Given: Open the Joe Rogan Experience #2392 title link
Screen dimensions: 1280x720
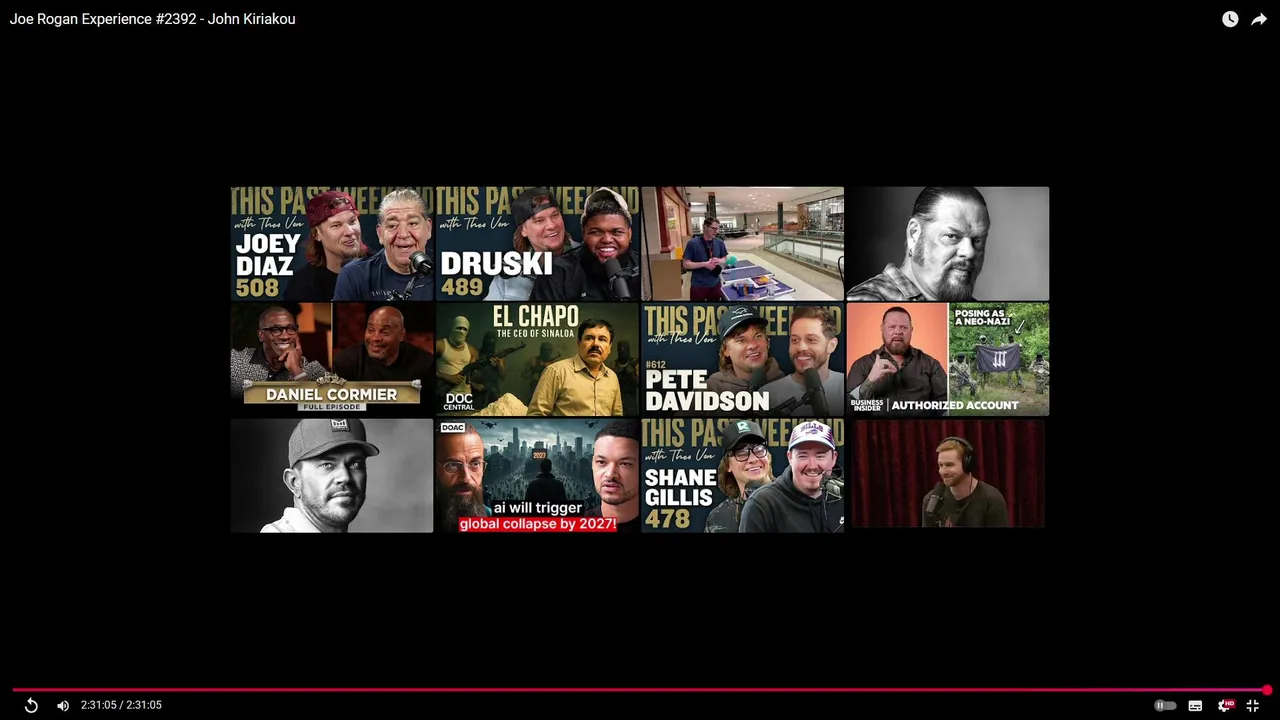Looking at the screenshot, I should (x=153, y=19).
